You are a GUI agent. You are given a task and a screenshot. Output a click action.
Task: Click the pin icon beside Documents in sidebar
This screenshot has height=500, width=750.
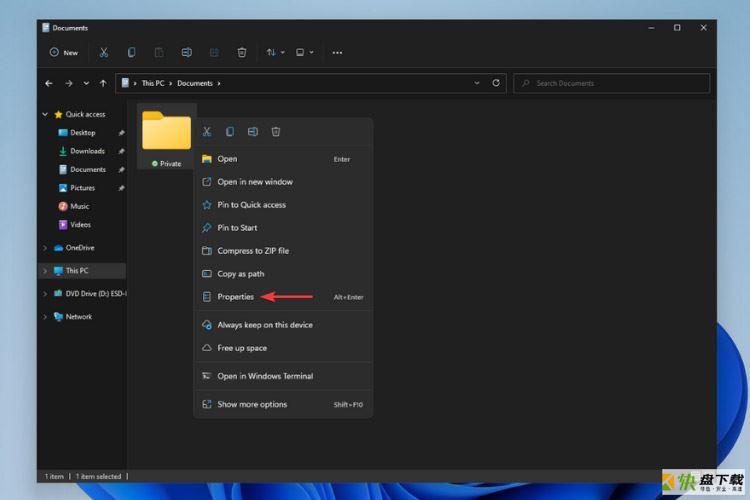[x=121, y=170]
